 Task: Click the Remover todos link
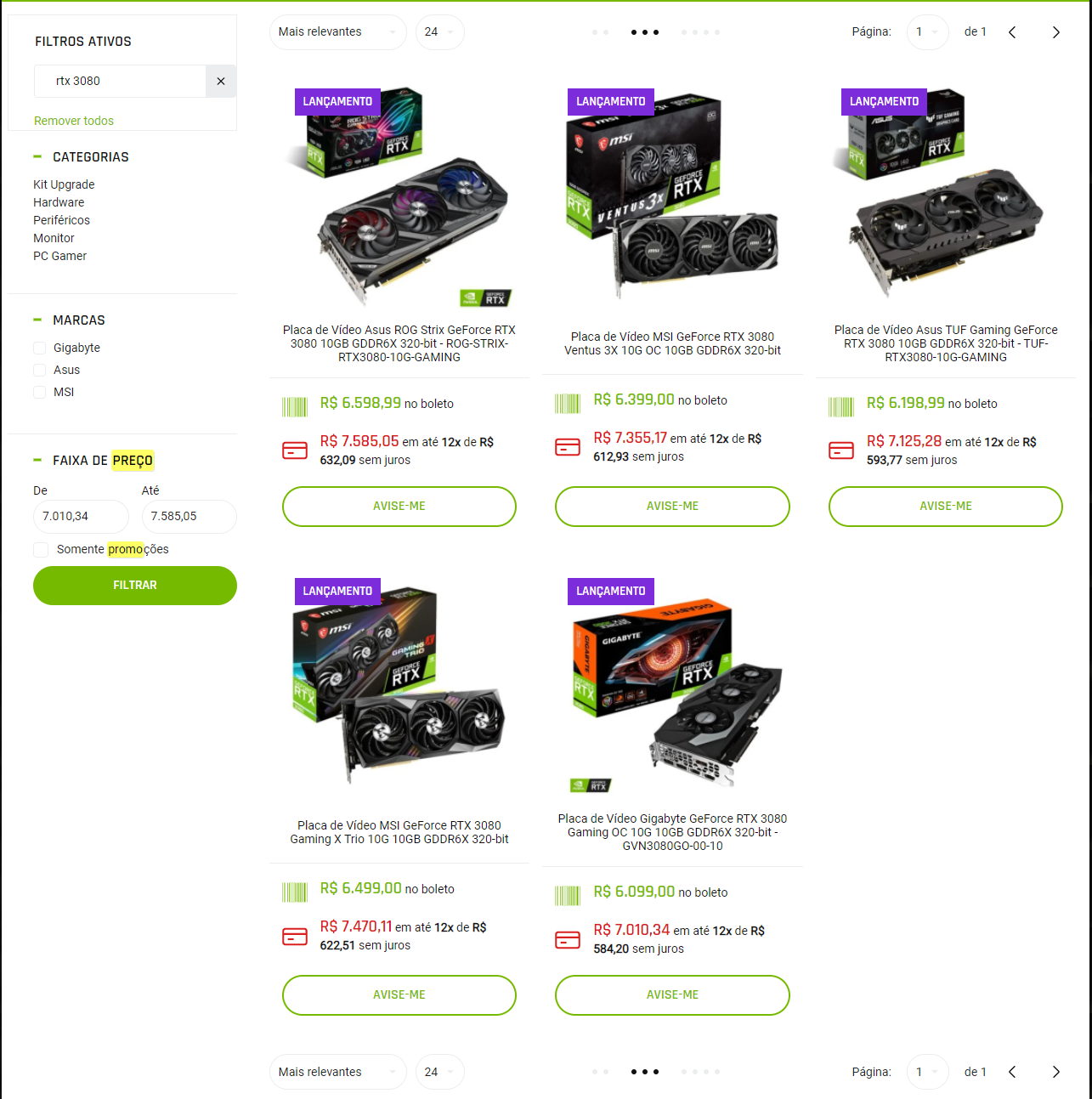tap(74, 121)
